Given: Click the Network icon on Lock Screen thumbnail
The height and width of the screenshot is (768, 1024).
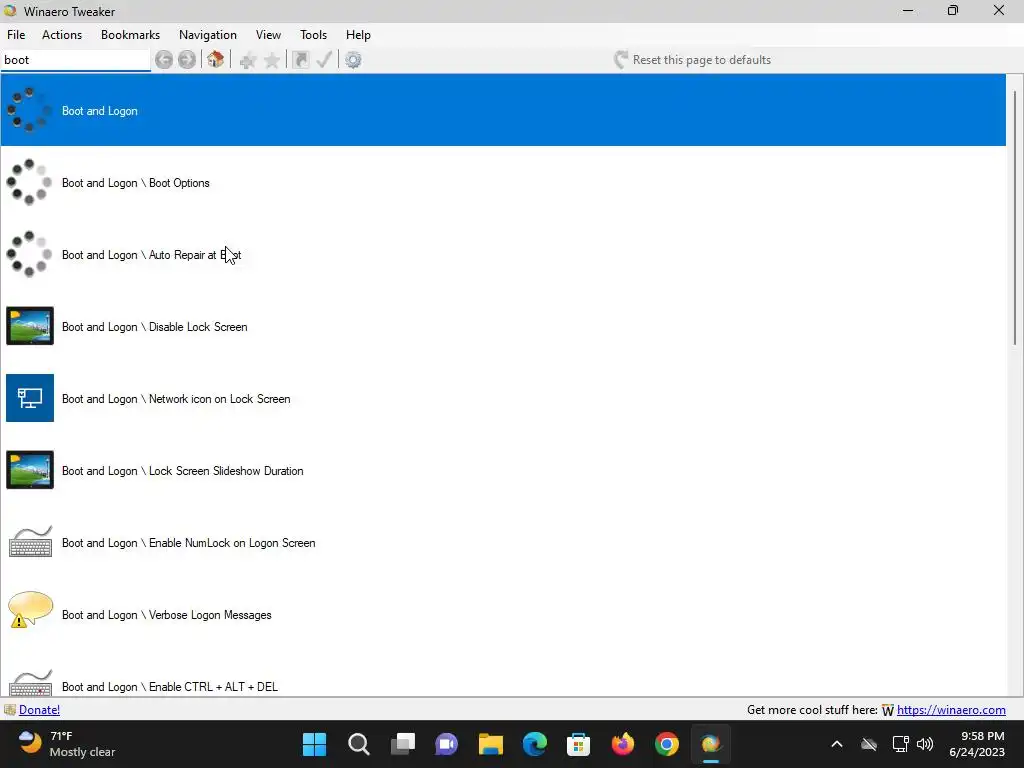Looking at the screenshot, I should tap(30, 398).
